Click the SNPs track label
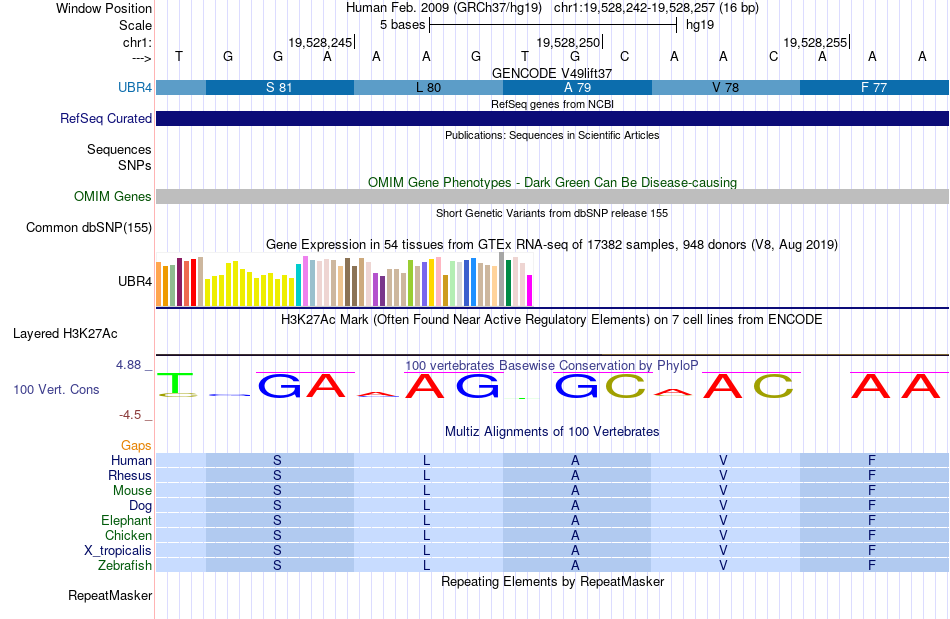 coord(135,165)
